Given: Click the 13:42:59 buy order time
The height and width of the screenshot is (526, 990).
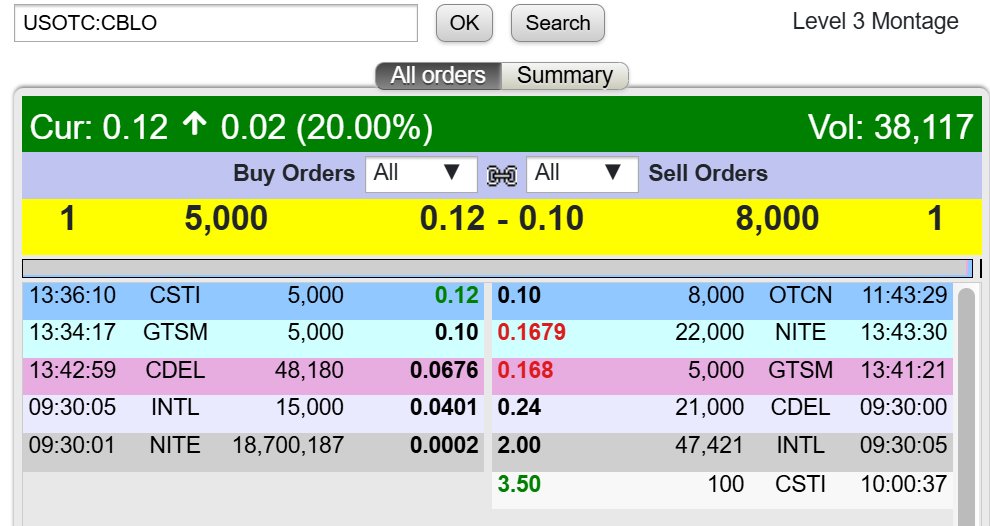Looking at the screenshot, I should click(73, 370).
